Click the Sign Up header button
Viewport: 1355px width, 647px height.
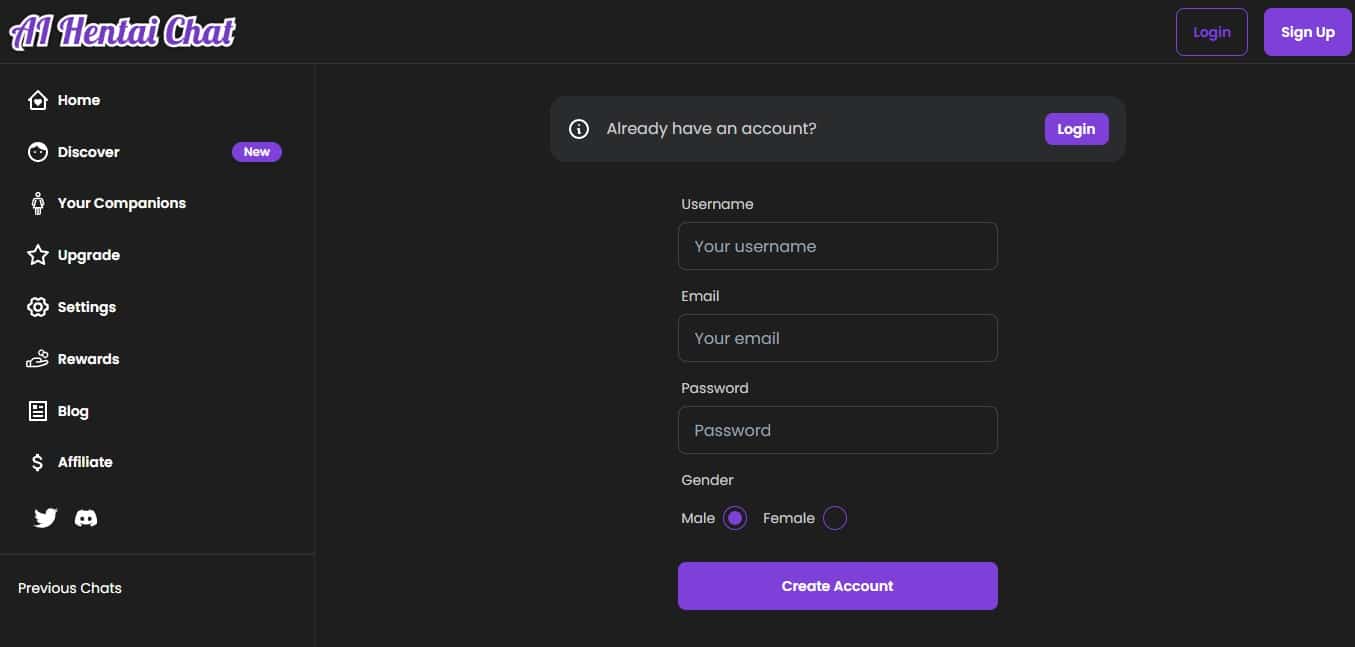pos(1308,32)
